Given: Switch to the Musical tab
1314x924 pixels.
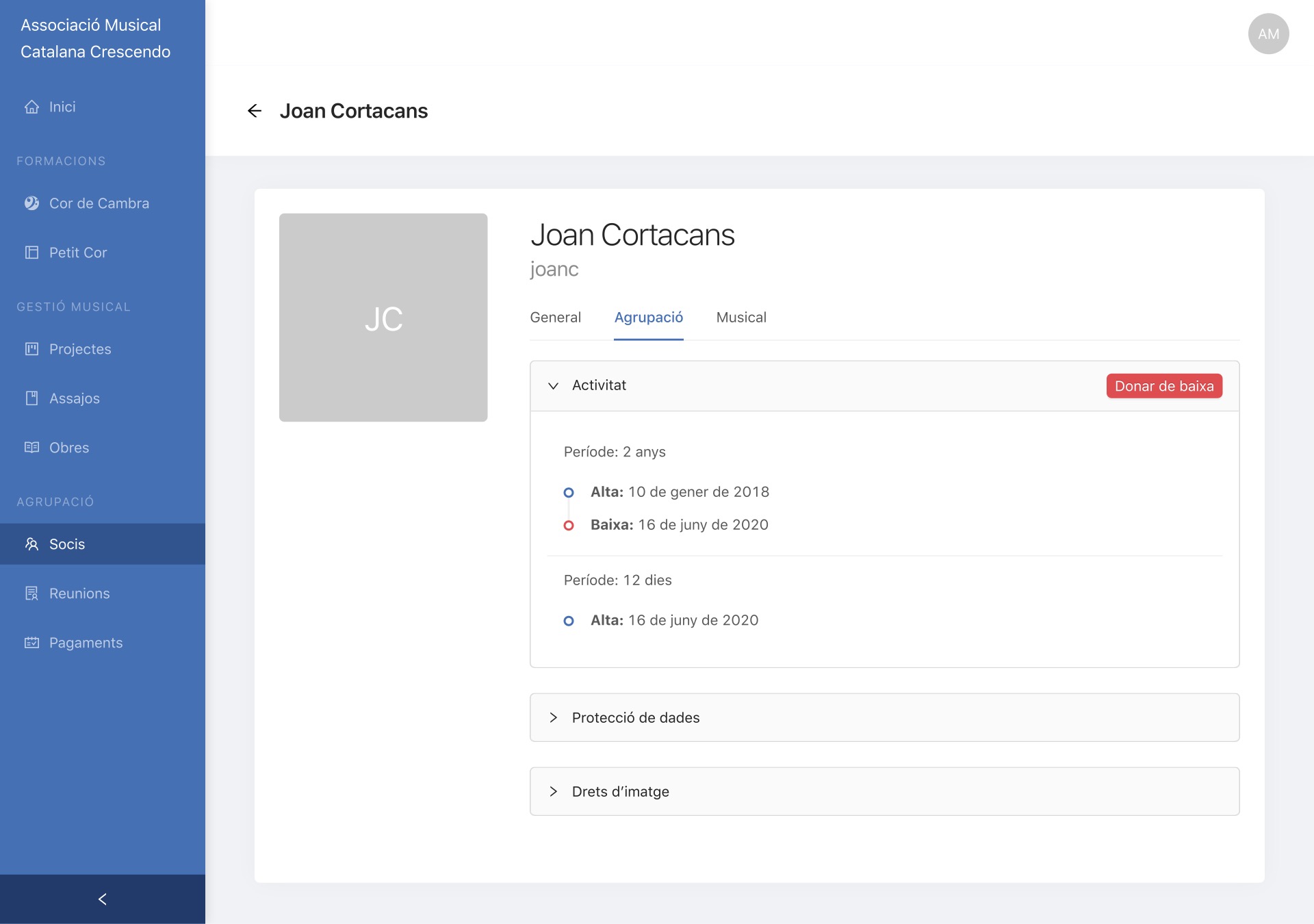Looking at the screenshot, I should point(741,318).
